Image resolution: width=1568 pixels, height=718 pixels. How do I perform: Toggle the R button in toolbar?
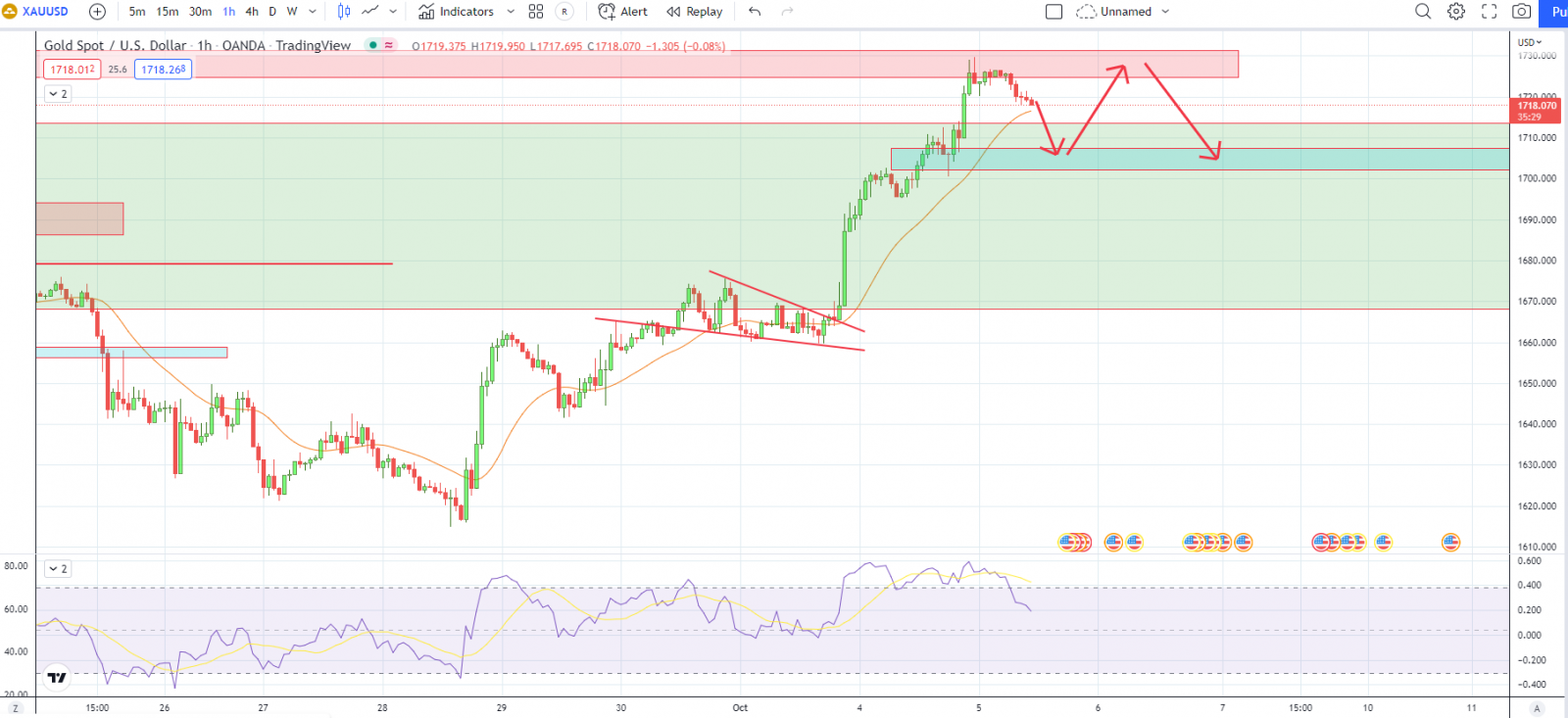pos(564,12)
